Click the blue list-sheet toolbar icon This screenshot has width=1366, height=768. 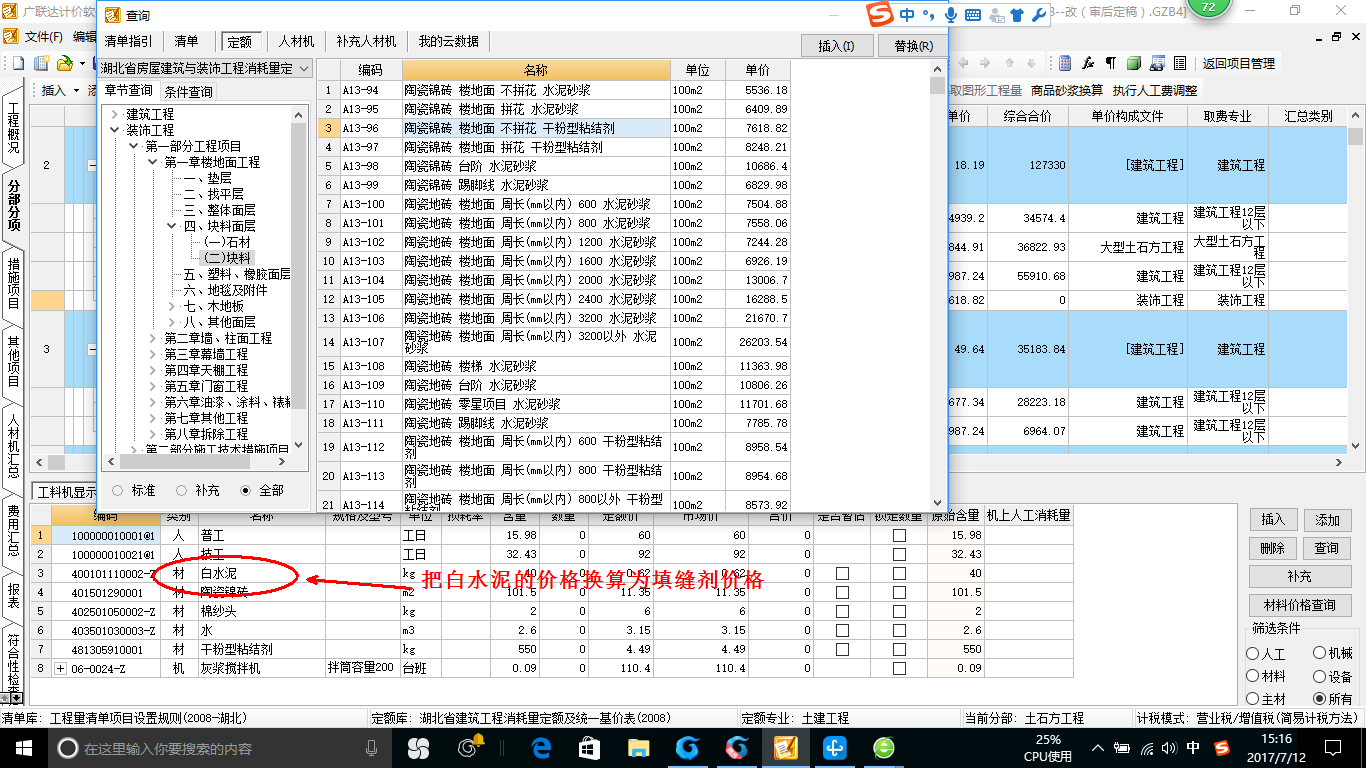tap(1180, 63)
